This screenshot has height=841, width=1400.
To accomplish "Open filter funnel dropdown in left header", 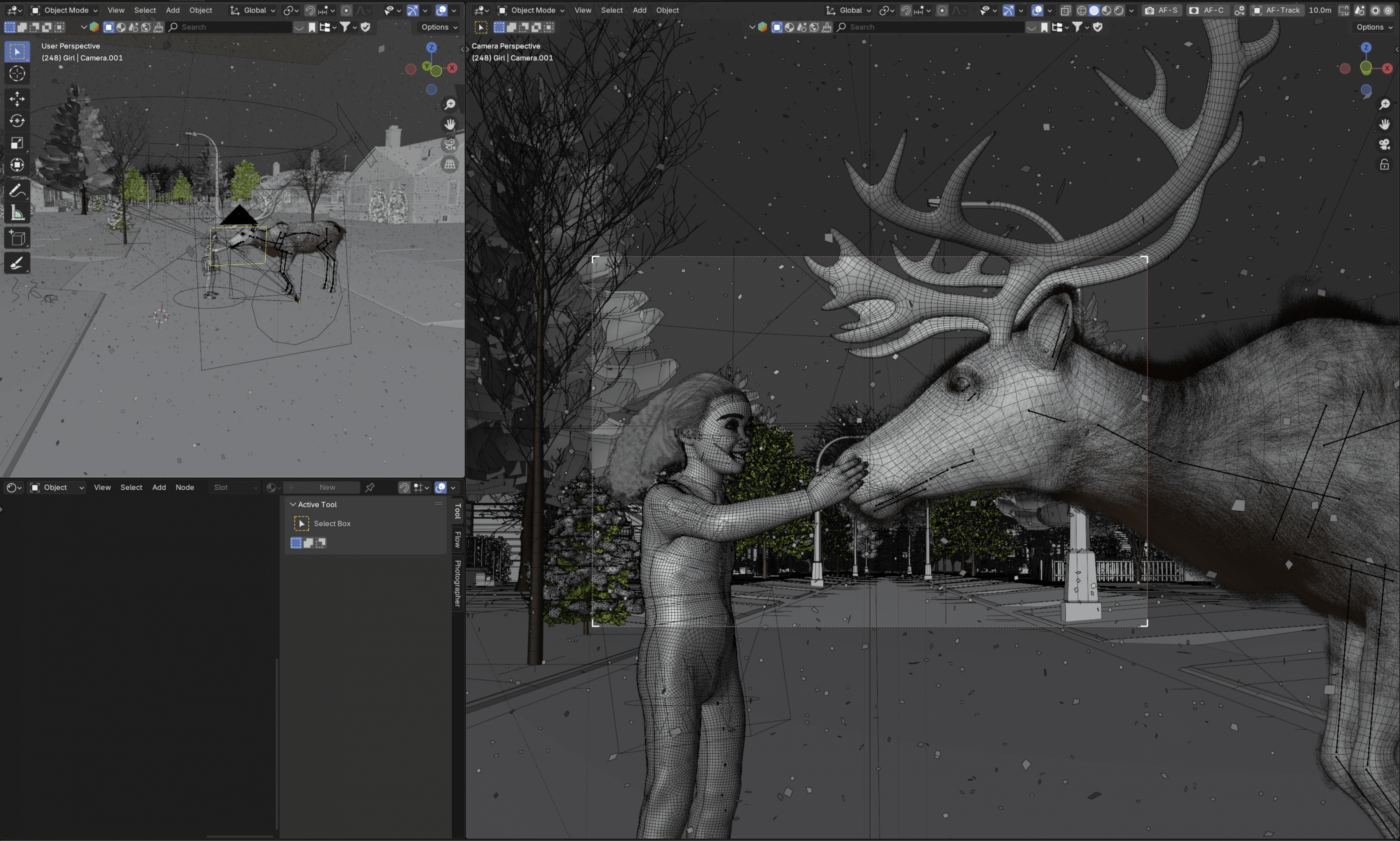I will point(348,27).
